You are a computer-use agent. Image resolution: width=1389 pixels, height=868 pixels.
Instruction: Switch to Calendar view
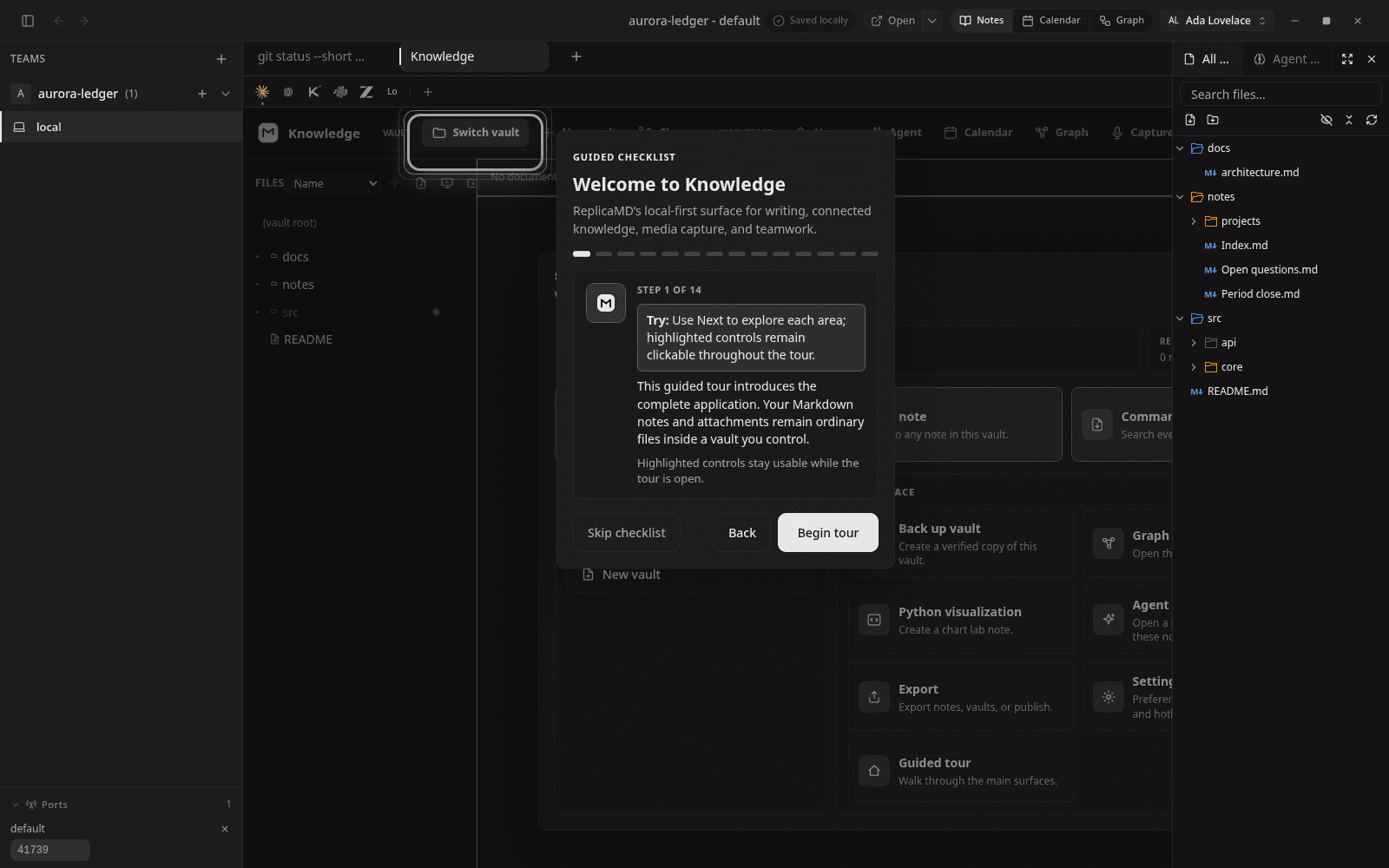pos(1051,21)
